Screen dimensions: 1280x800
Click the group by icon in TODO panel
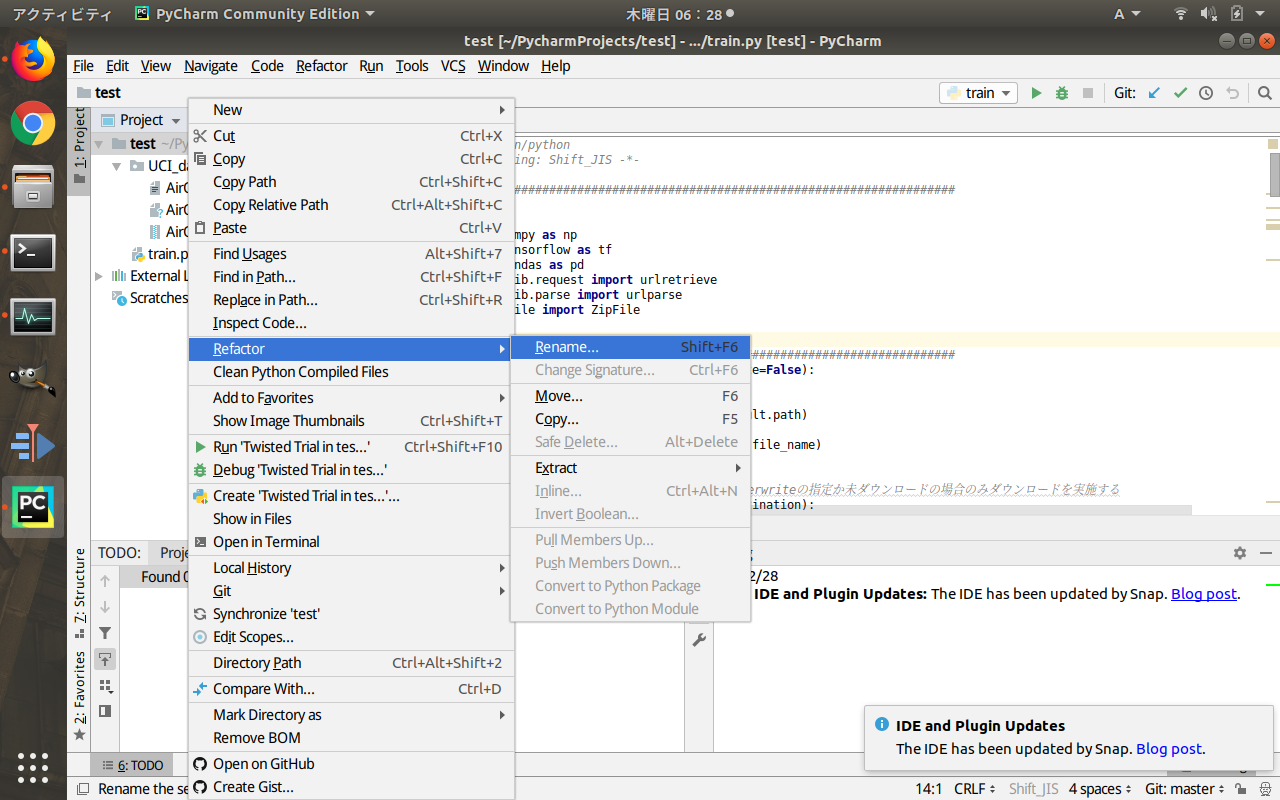coord(105,685)
